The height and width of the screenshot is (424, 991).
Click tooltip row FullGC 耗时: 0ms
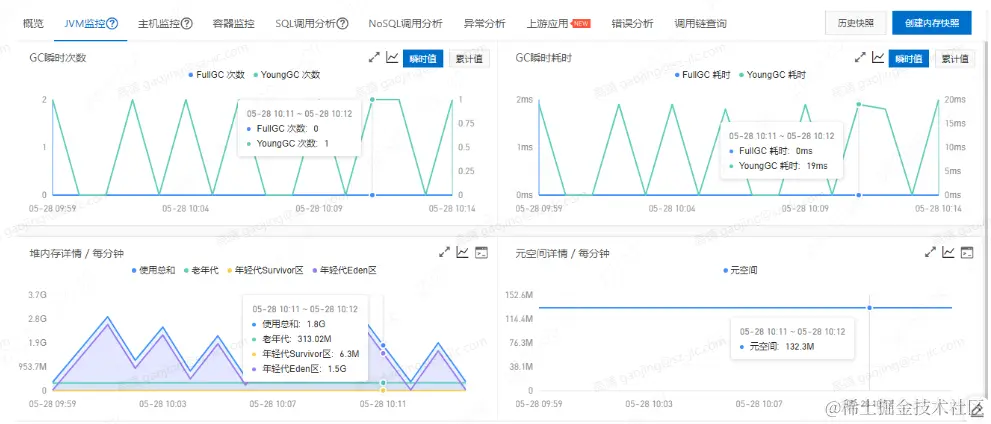pyautogui.click(x=770, y=151)
